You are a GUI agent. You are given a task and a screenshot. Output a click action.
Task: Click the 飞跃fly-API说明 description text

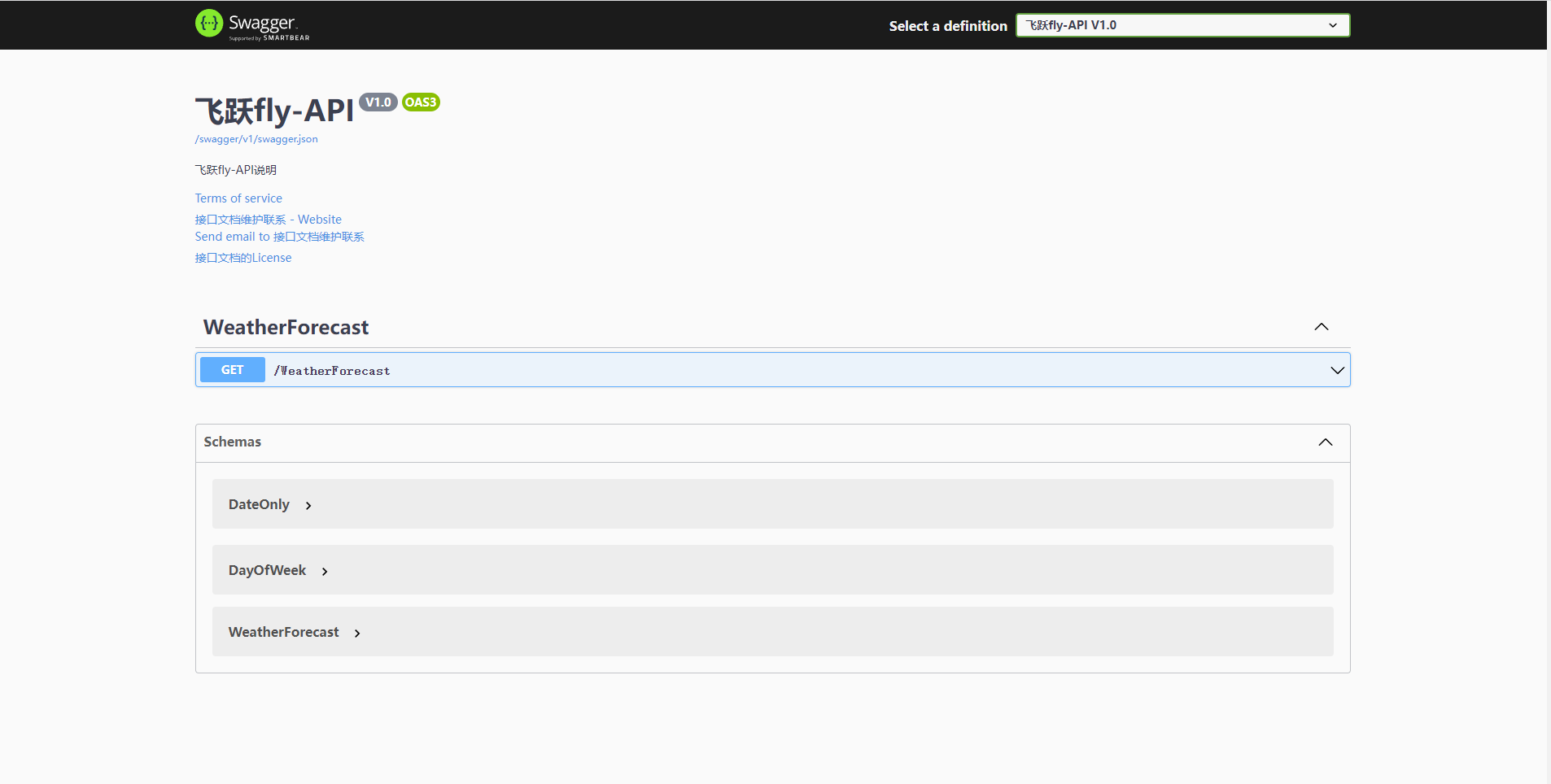click(236, 170)
